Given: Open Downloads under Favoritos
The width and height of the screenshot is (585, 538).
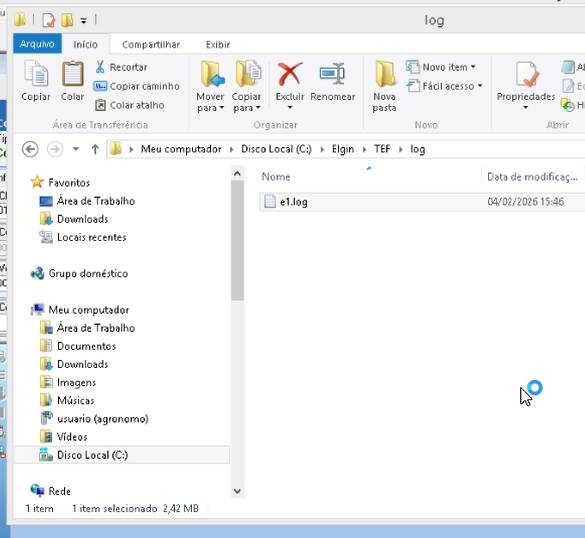Looking at the screenshot, I should pyautogui.click(x=82, y=219).
